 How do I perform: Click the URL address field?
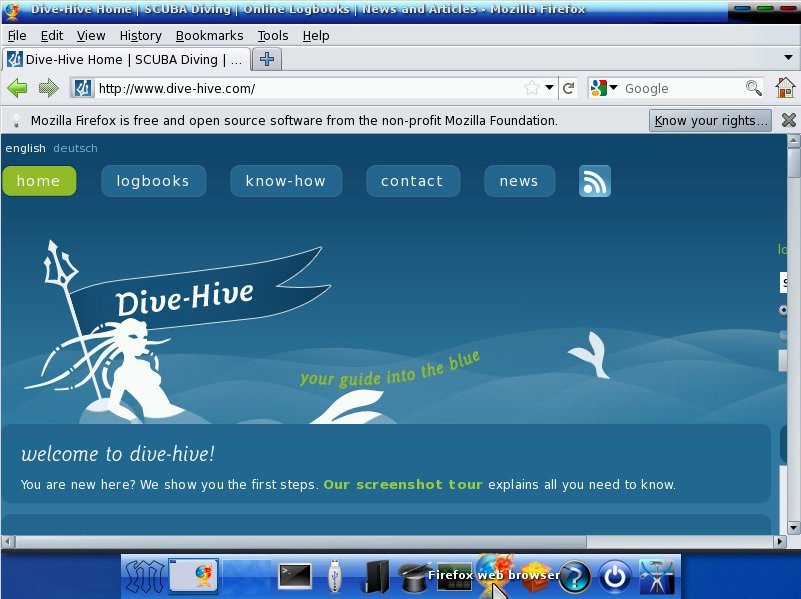(x=309, y=88)
